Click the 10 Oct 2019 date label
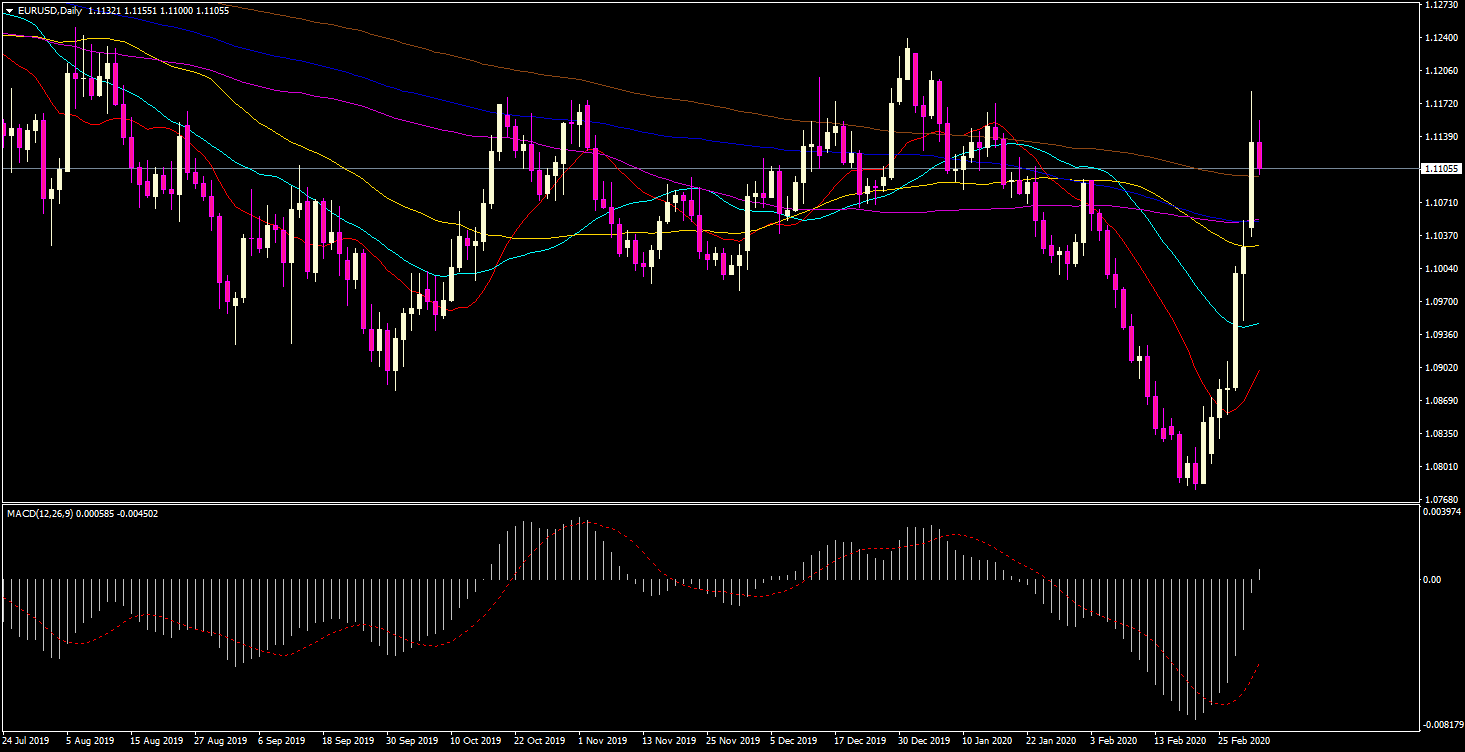This screenshot has height=752, width=1465. pyautogui.click(x=476, y=742)
